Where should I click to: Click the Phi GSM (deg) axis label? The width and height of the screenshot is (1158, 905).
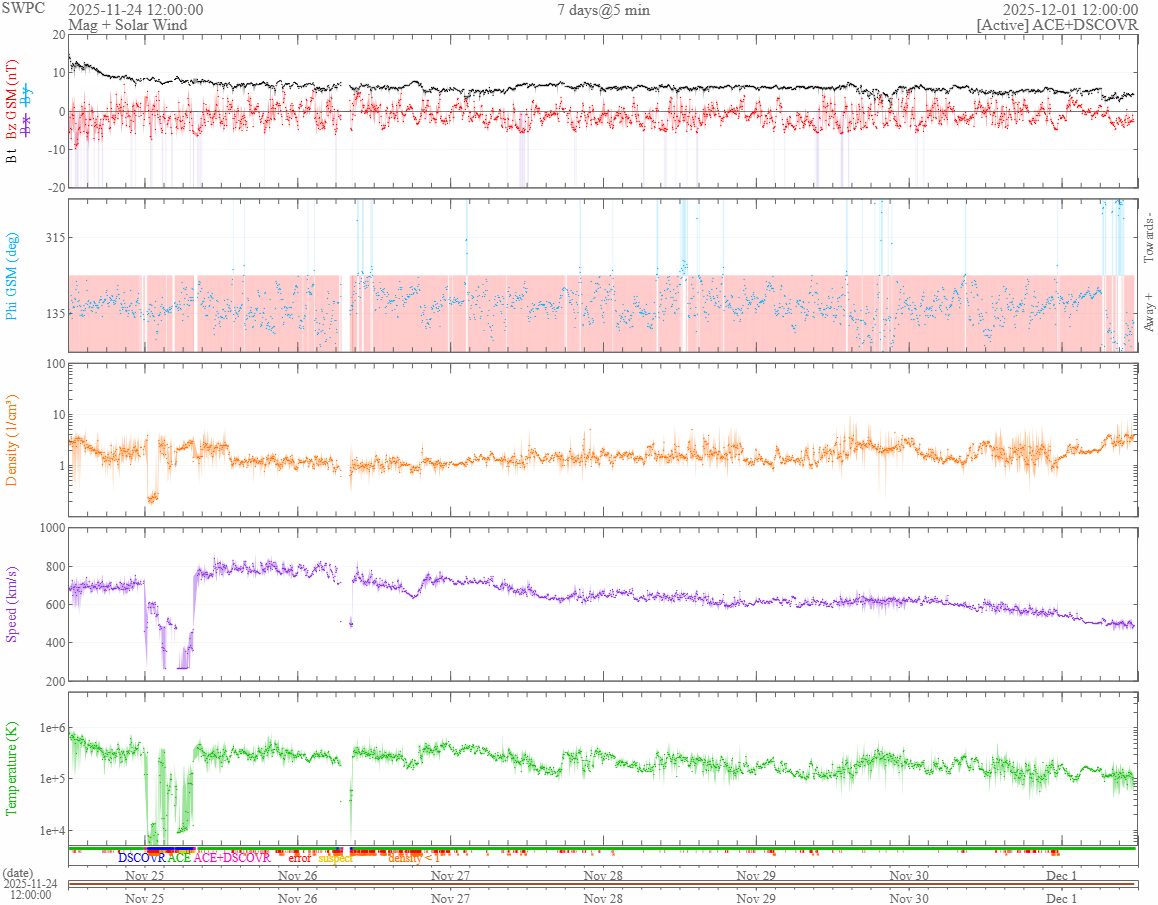coord(12,276)
